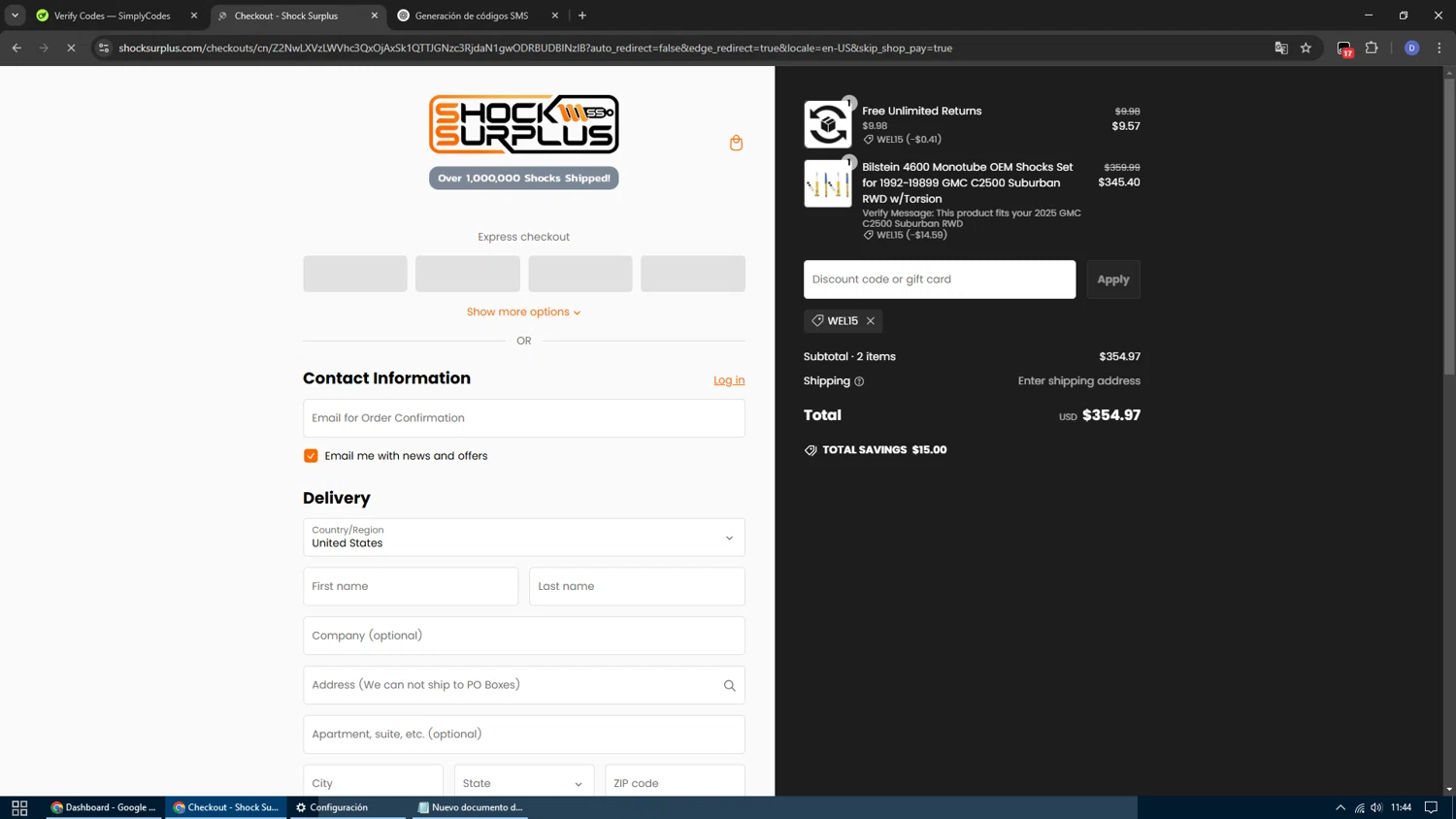Screen dimensions: 1456x819
Task: Focus the Email for Order Confirmation field
Action: (x=524, y=418)
